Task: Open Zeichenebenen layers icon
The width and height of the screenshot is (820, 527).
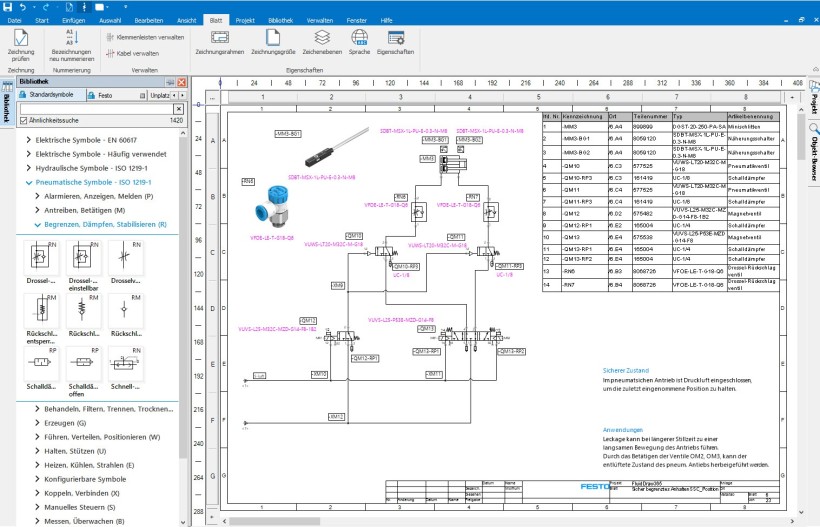Action: (x=322, y=42)
